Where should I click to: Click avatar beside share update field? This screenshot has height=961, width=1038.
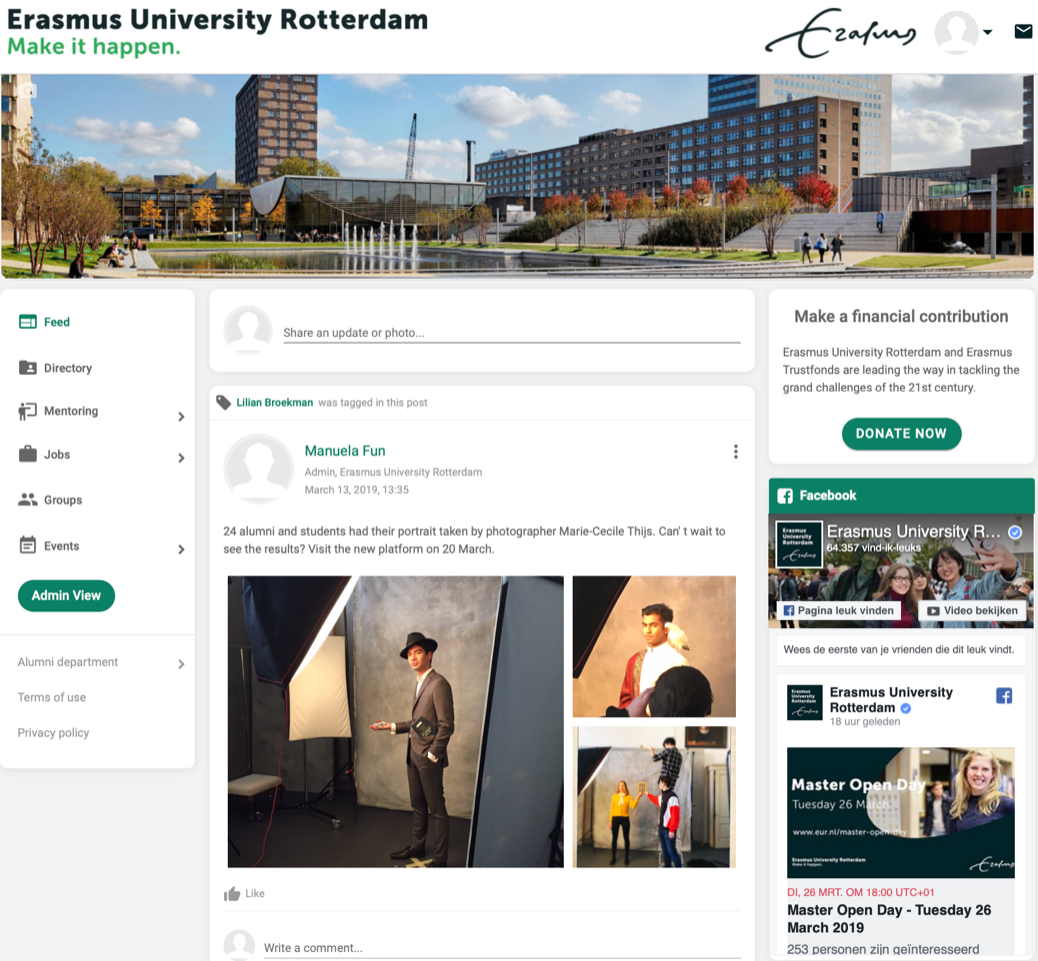point(248,330)
